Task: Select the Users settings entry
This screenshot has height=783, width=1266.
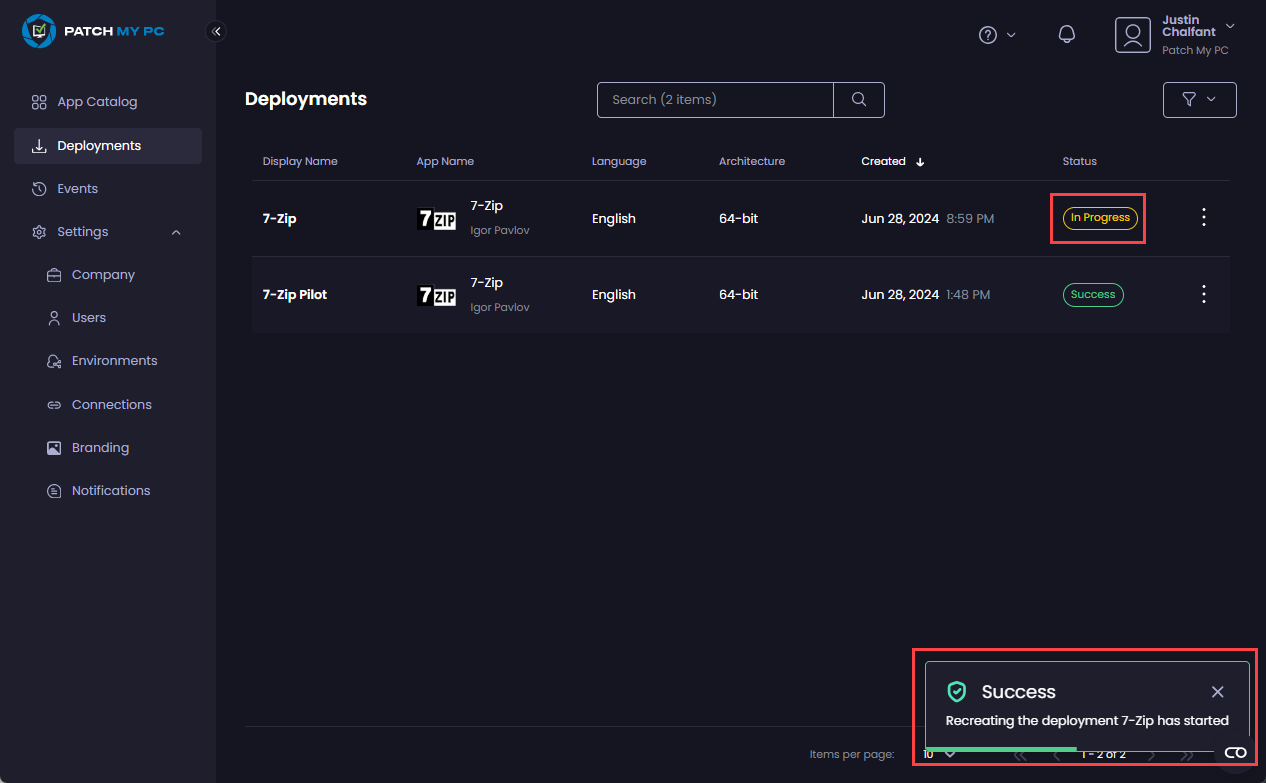Action: [90, 317]
